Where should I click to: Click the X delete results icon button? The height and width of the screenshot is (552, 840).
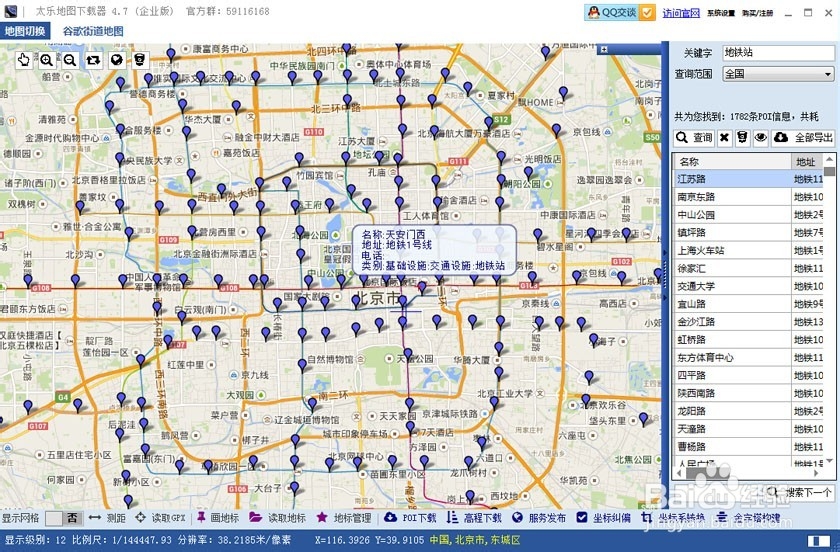click(724, 138)
